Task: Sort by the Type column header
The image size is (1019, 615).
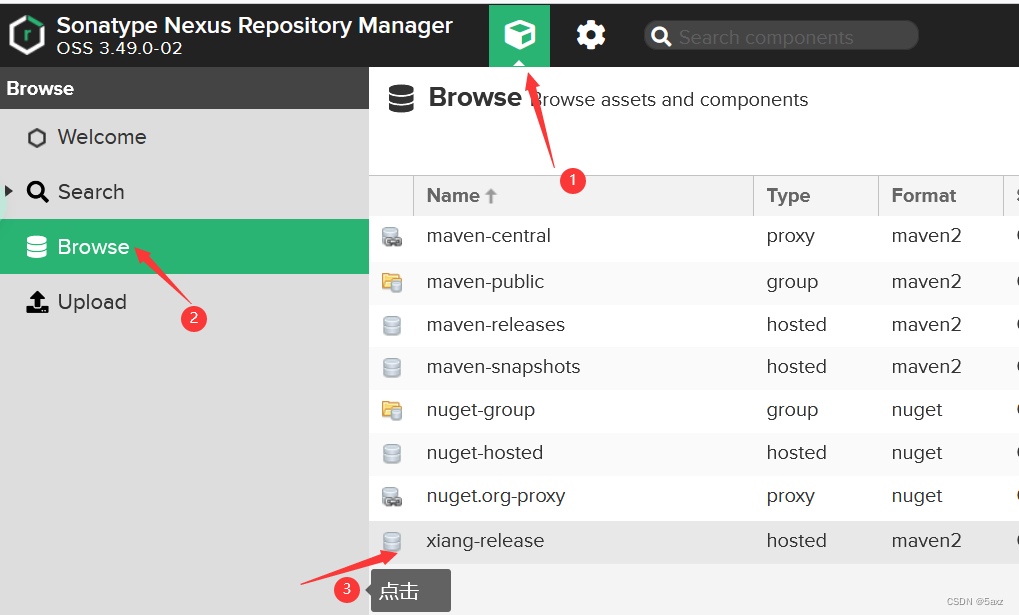Action: tap(816, 196)
